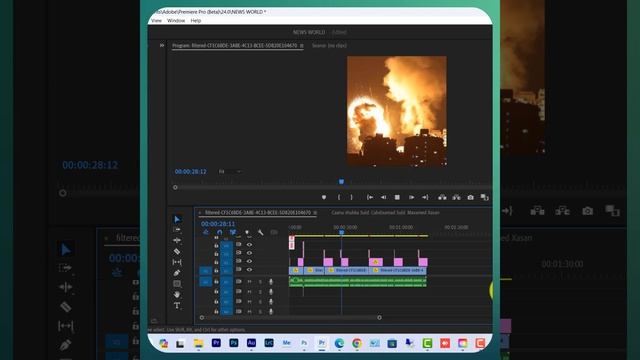Click the caption track options icon
640x360 pixels.
point(274,233)
